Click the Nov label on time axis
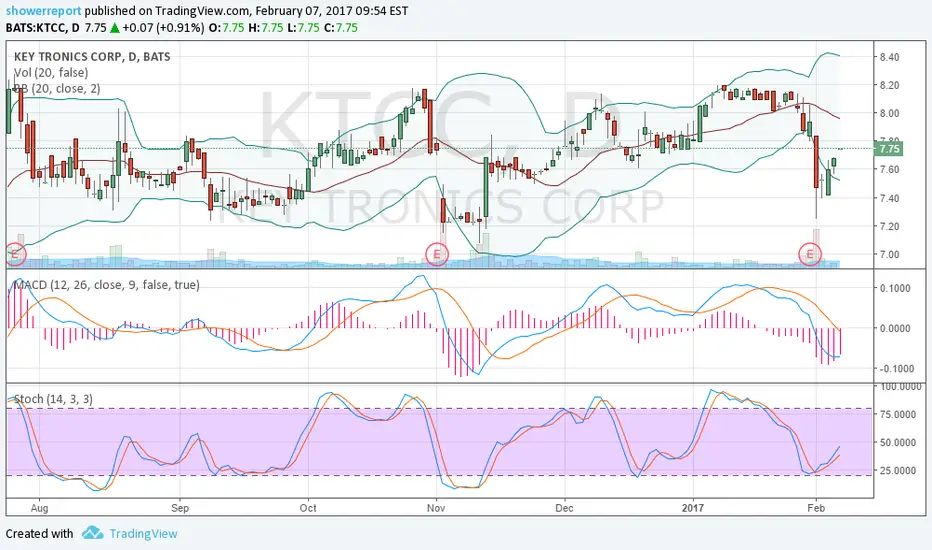Viewport: 932px width, 550px height. [436, 508]
